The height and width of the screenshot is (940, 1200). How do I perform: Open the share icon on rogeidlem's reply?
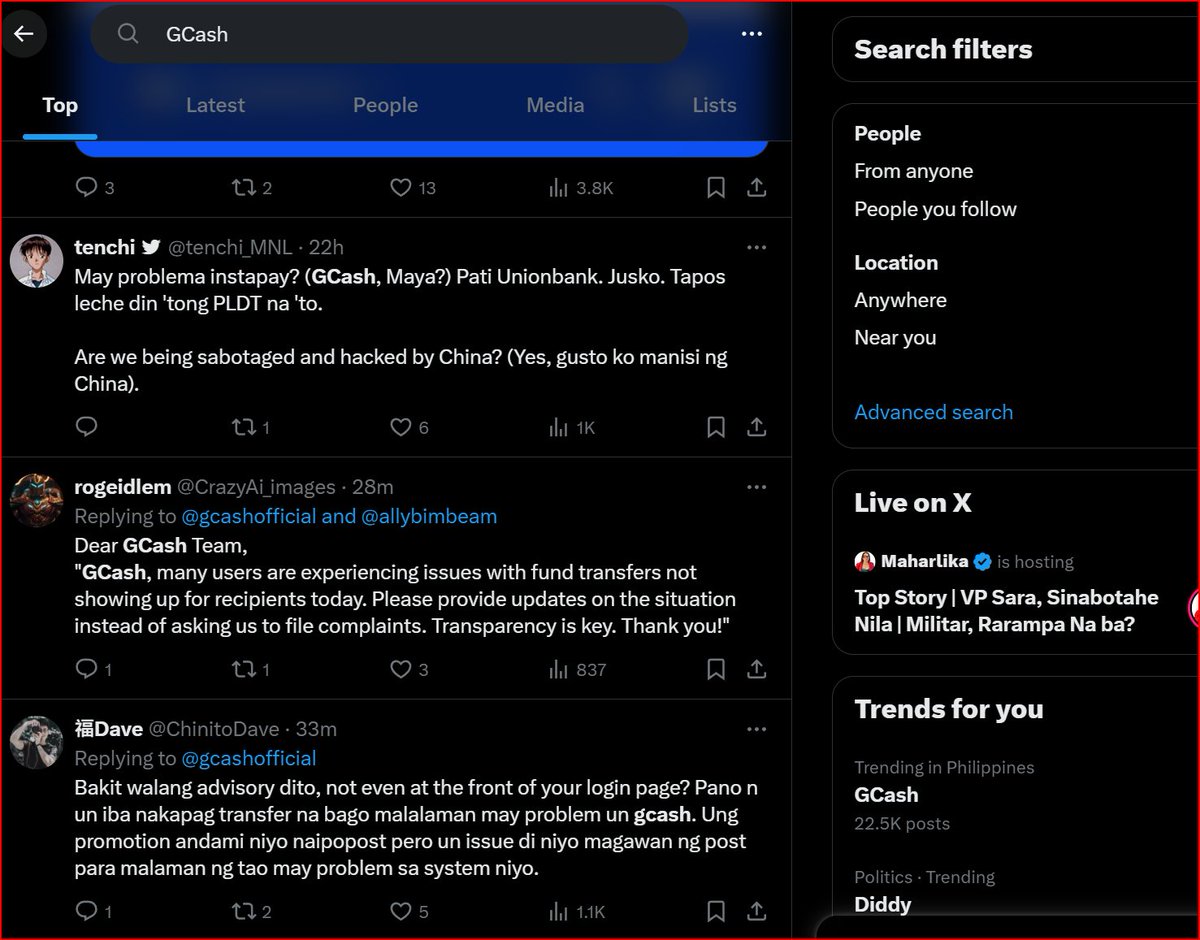[756, 669]
